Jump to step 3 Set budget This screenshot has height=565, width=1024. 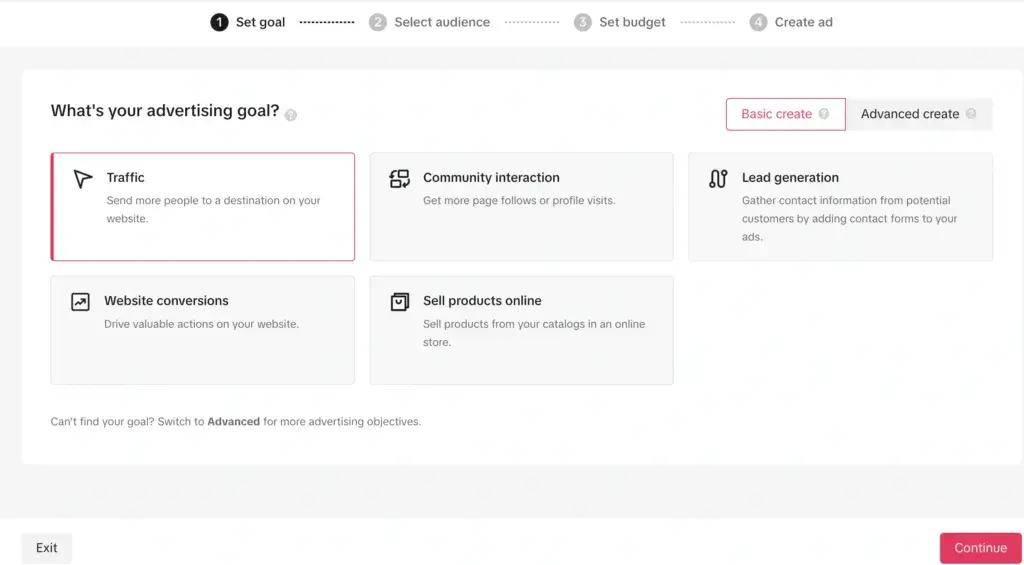pyautogui.click(x=621, y=22)
